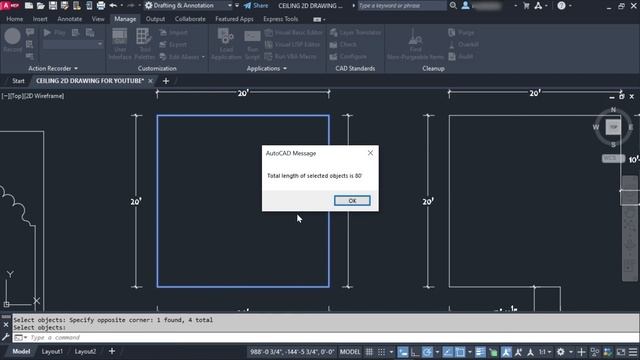Screen dimensions: 640x360
Task: Expand the Applications panel arrow
Action: coord(285,69)
